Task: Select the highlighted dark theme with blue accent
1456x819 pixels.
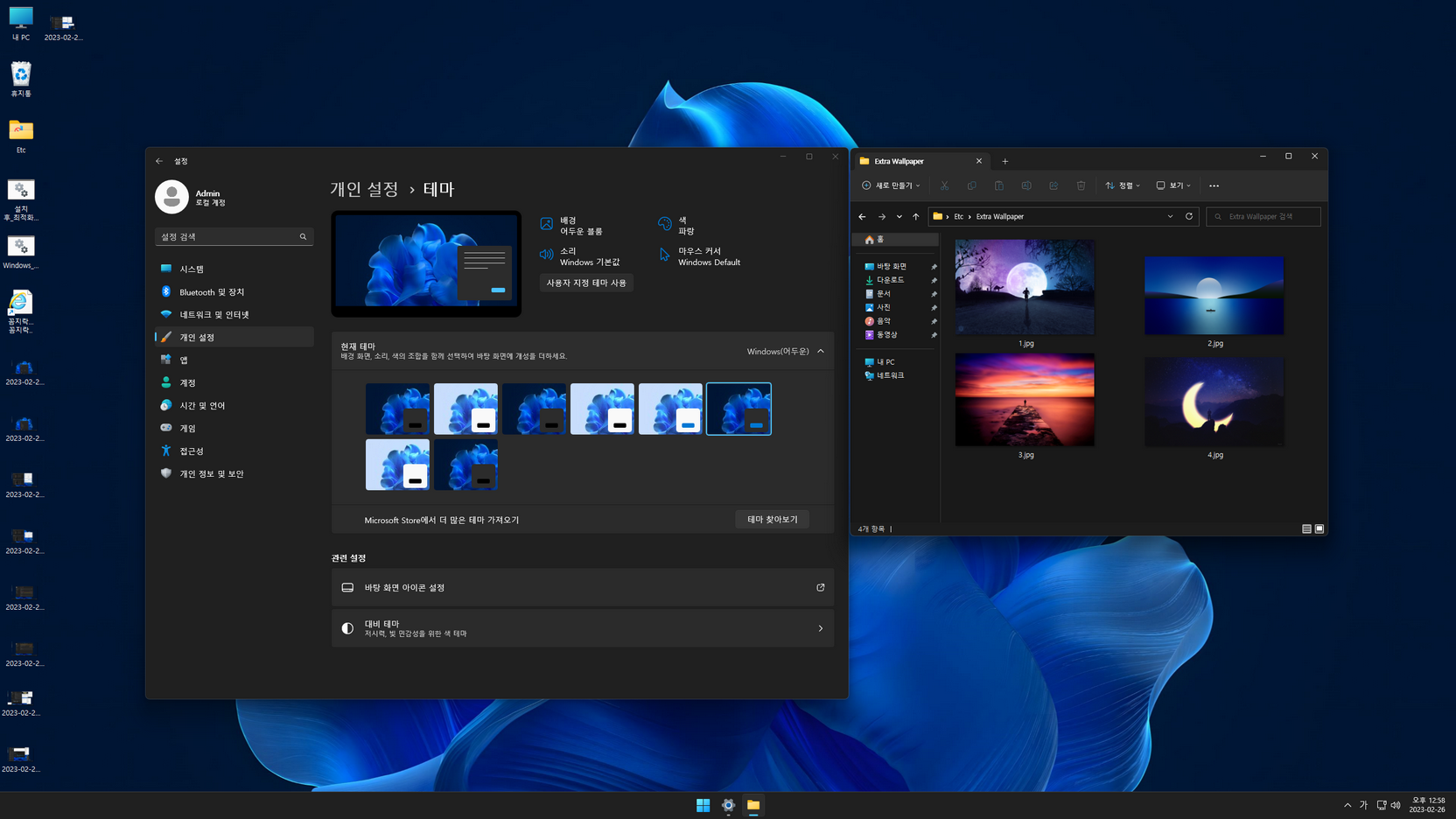Action: (738, 409)
